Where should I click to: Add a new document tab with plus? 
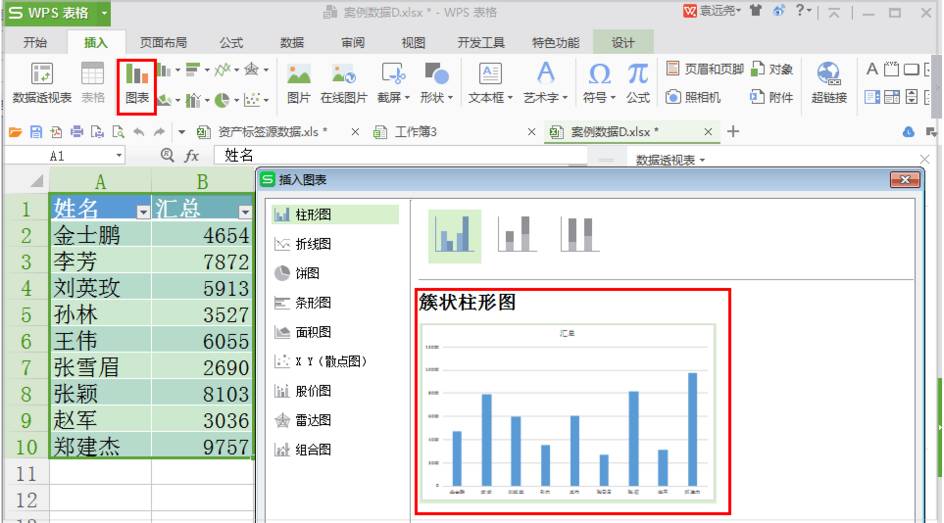click(733, 131)
